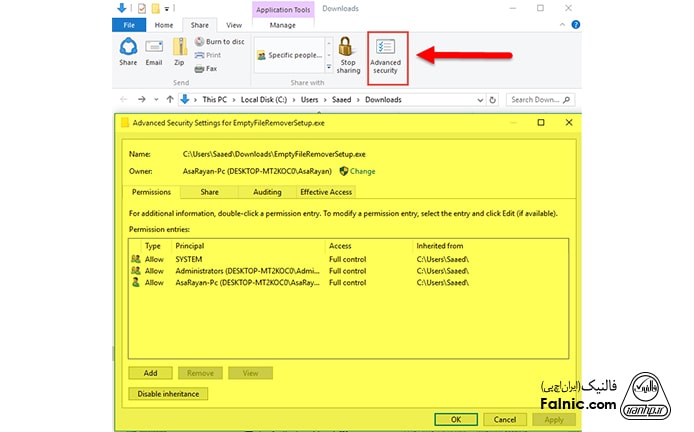The image size is (694, 432).
Task: Click the Back arrow in navigation bar
Action: 125,100
